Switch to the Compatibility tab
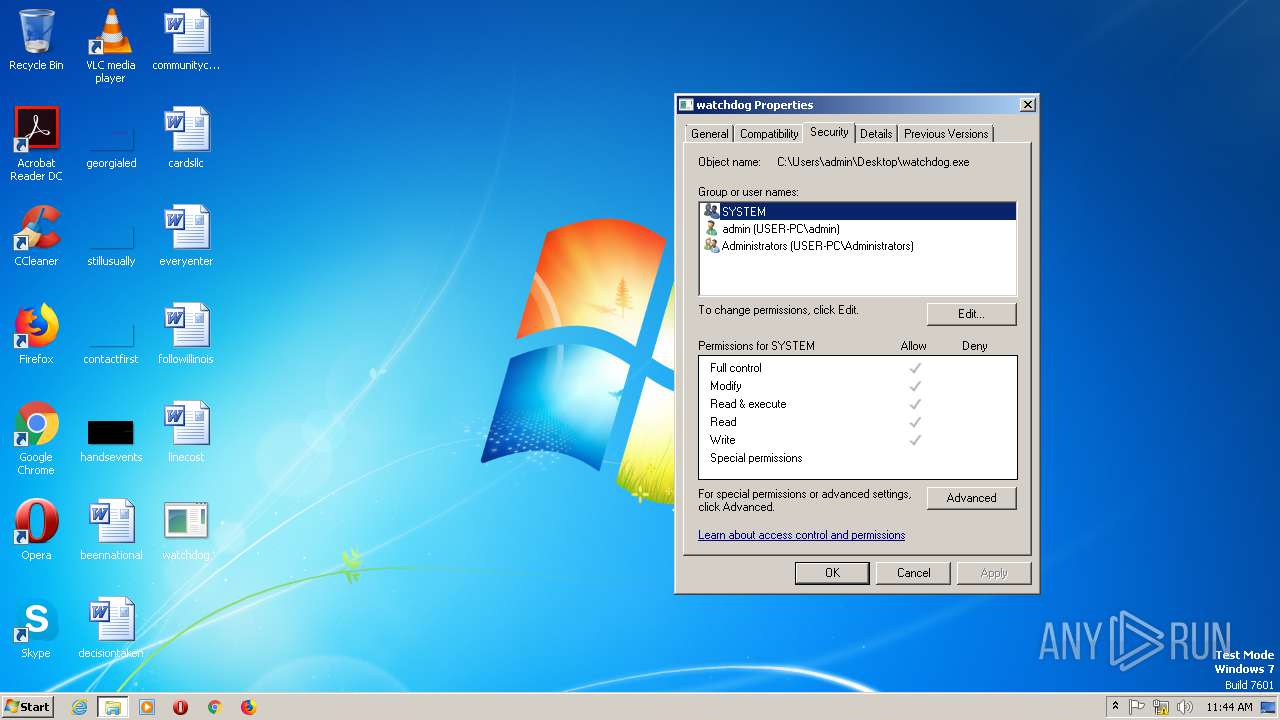 (769, 134)
